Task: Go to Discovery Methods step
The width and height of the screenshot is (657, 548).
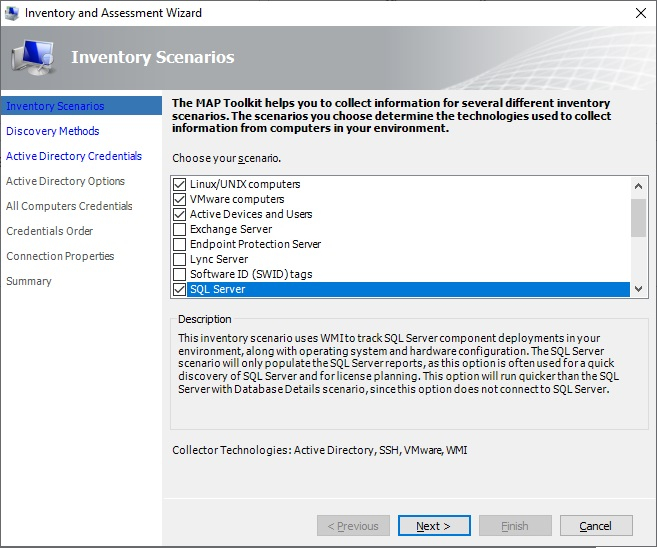Action: pyautogui.click(x=52, y=131)
